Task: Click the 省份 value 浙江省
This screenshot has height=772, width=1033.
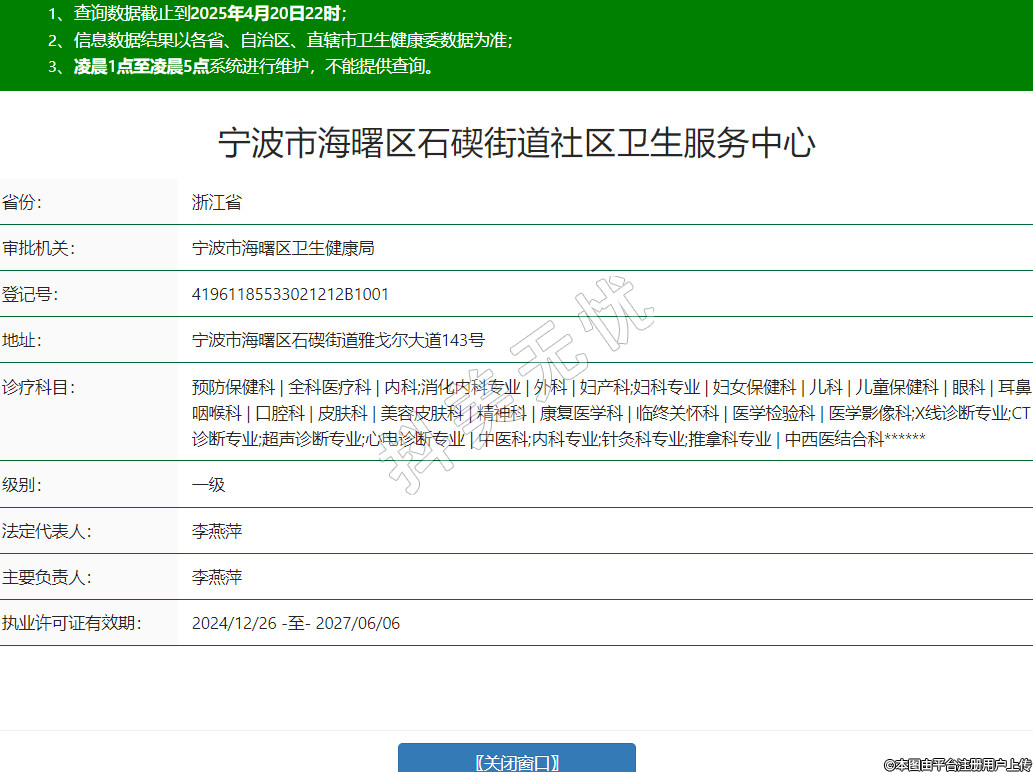Action: [x=217, y=202]
